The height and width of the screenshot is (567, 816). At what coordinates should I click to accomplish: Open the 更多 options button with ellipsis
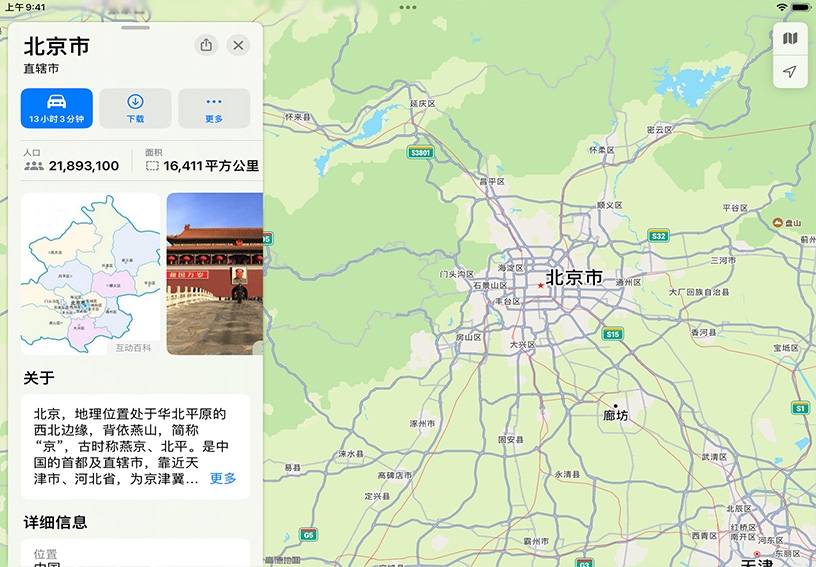pyautogui.click(x=214, y=108)
